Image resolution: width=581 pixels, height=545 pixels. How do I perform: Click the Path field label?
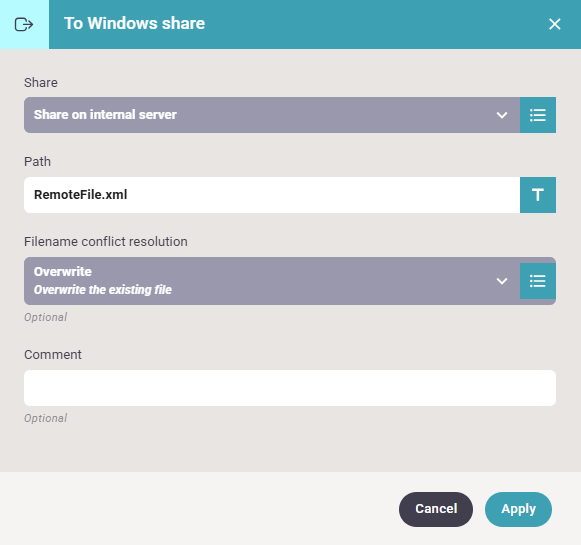(37, 162)
